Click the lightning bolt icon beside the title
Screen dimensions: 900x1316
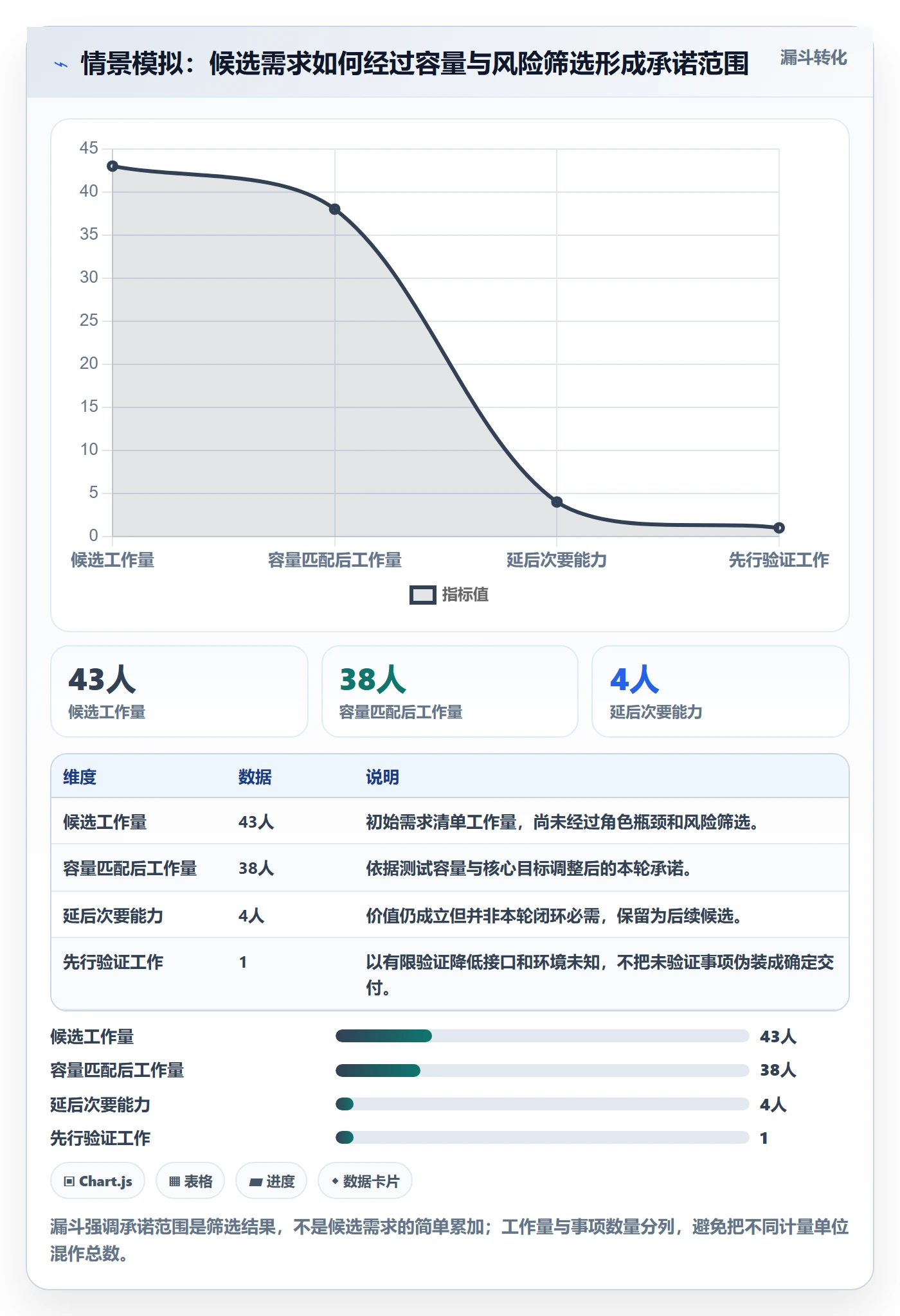[60, 64]
